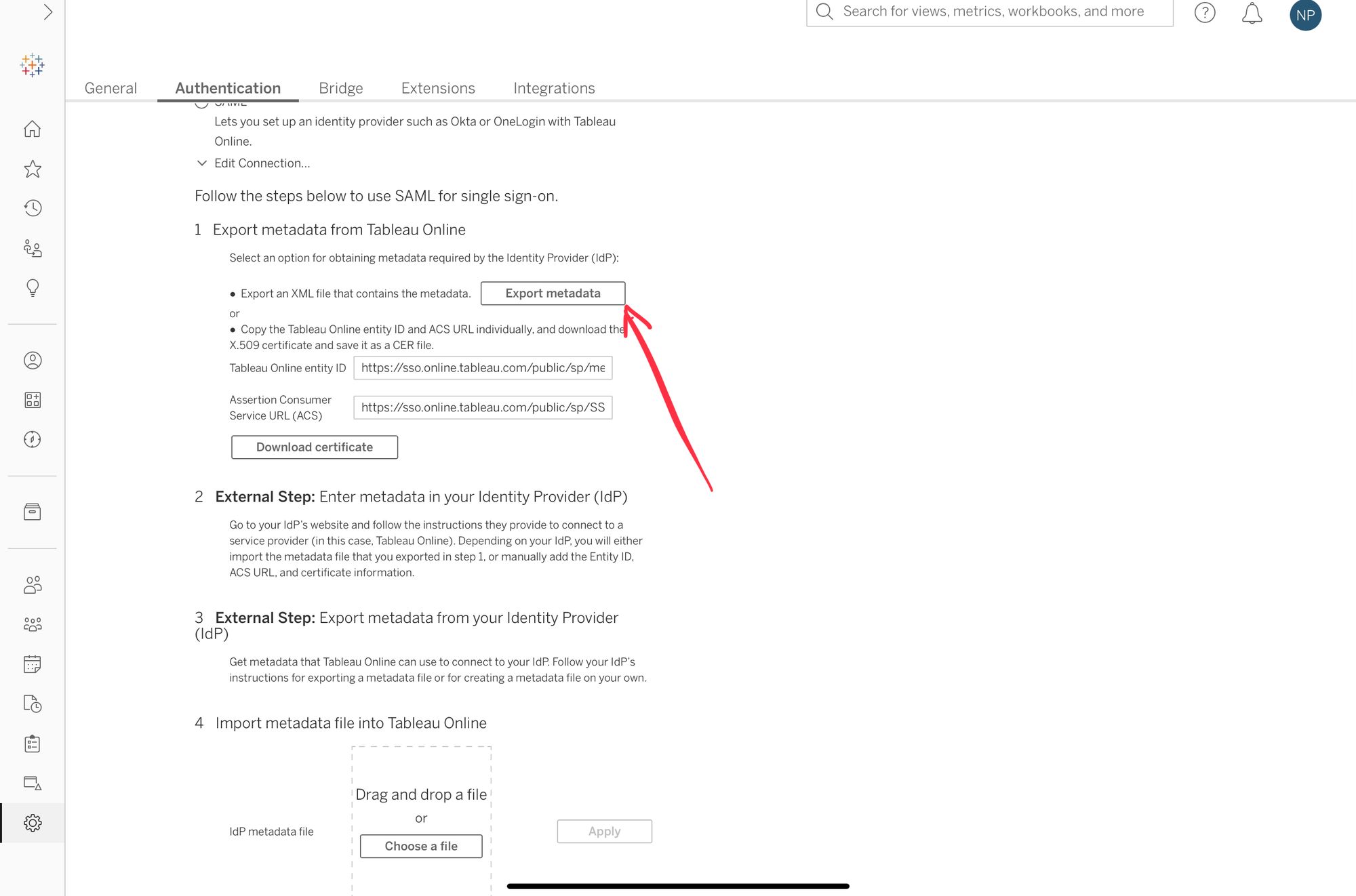Screen dimensions: 1356x896
Task: Select the SAML radio button
Action: 201,104
